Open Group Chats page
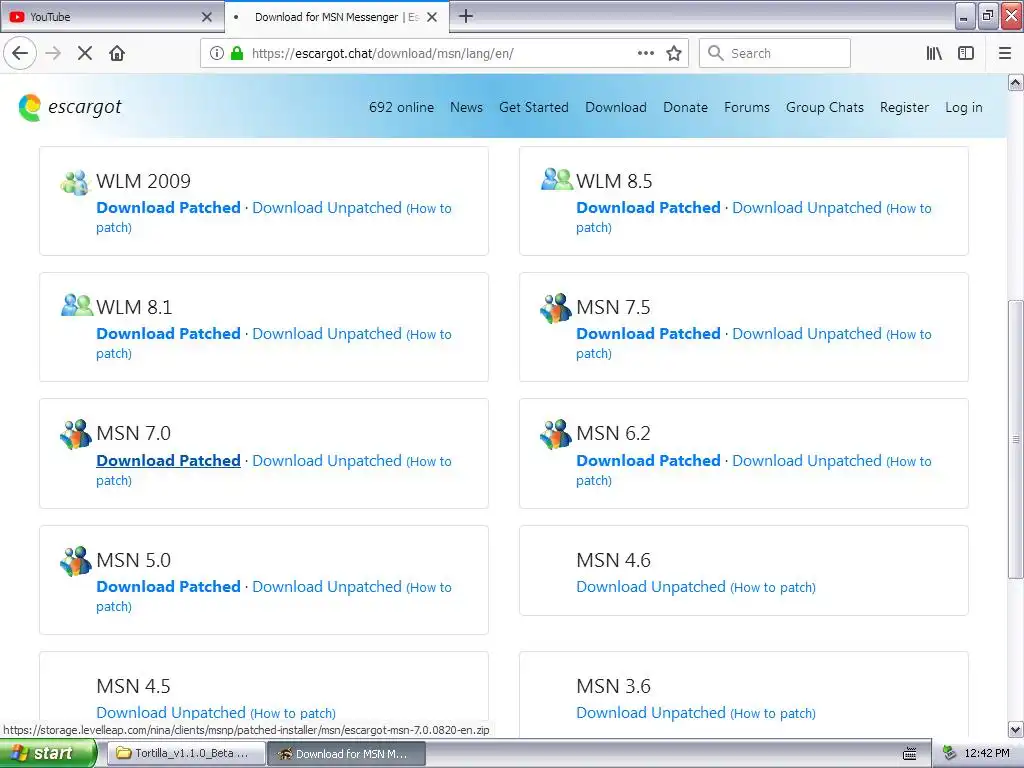This screenshot has height=768, width=1024. 825,107
